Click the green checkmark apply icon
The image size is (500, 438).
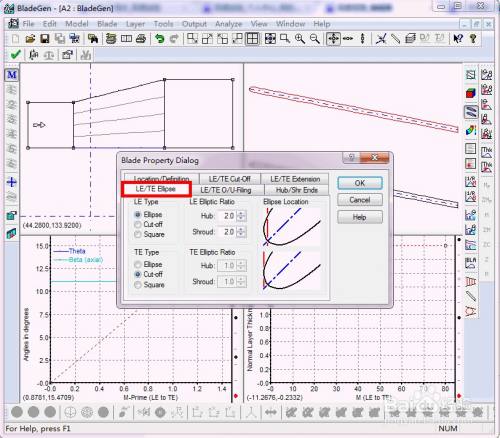(15, 55)
